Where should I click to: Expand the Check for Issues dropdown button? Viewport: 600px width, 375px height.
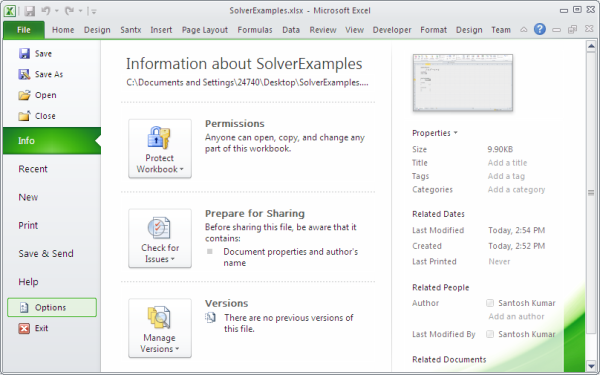click(x=160, y=238)
